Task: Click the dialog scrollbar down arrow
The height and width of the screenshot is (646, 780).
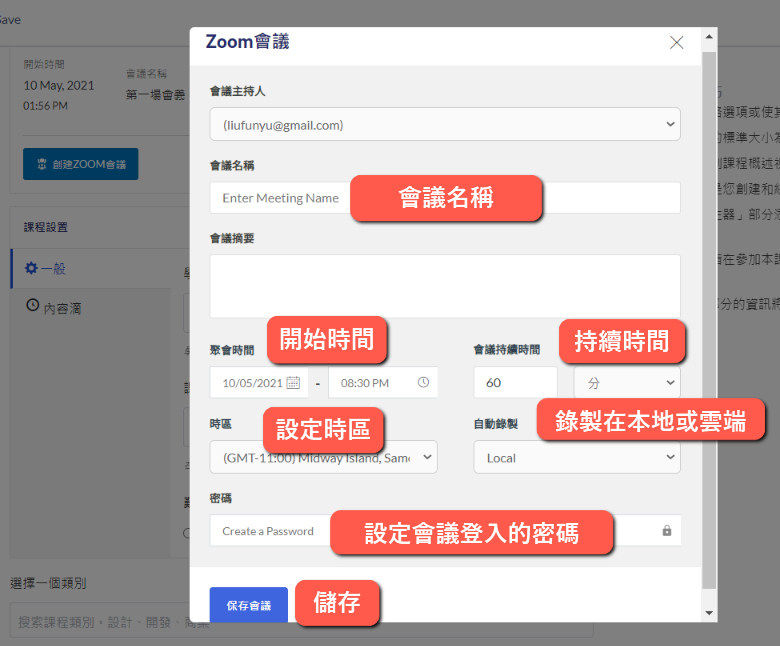Action: coord(709,613)
